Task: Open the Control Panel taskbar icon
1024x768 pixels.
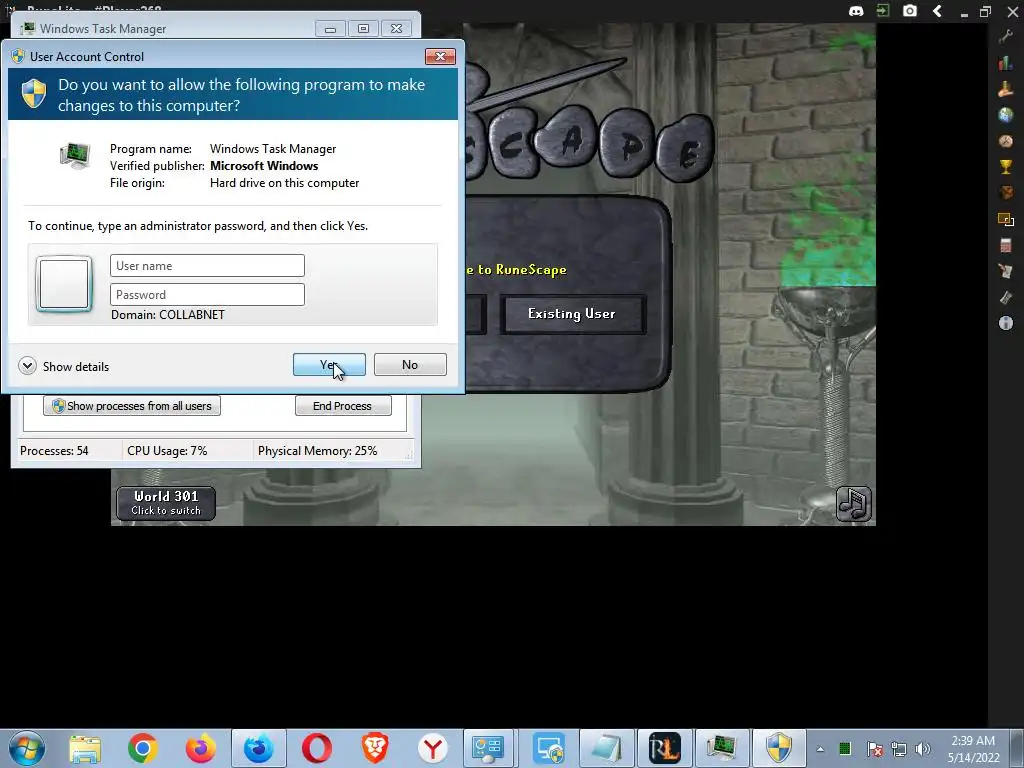Action: [488, 748]
